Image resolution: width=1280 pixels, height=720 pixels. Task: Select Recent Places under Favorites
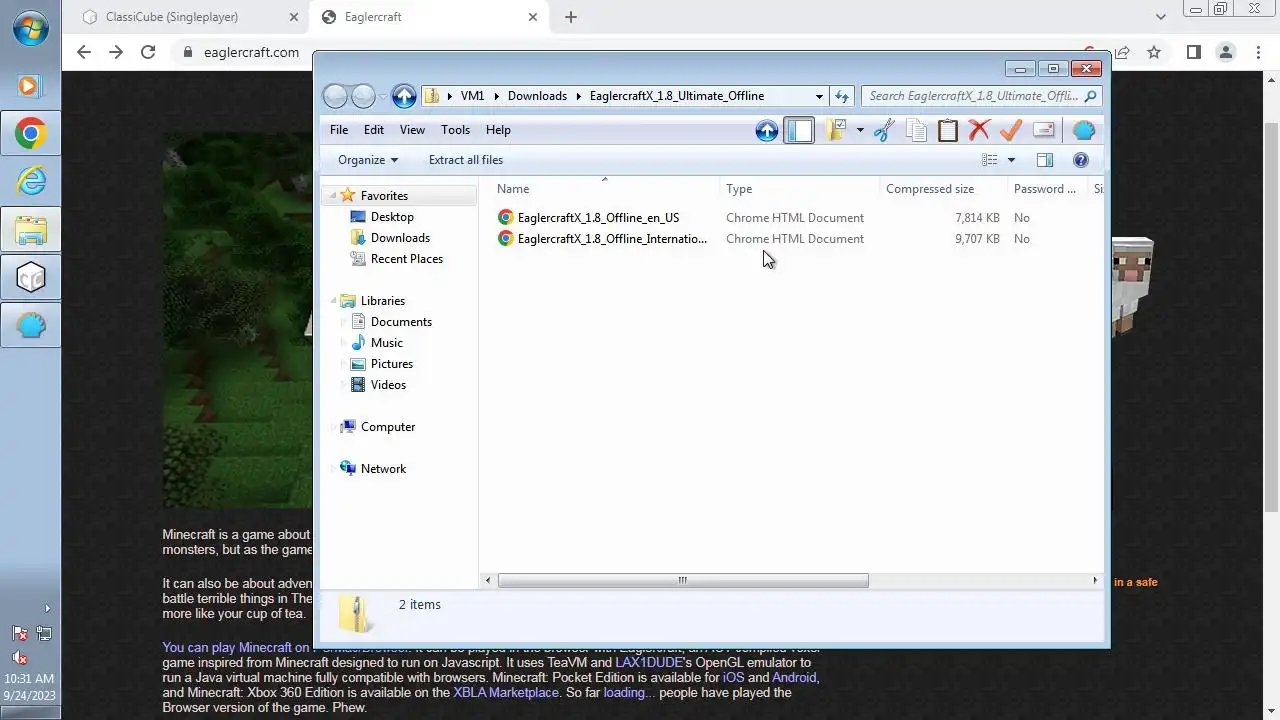point(406,259)
